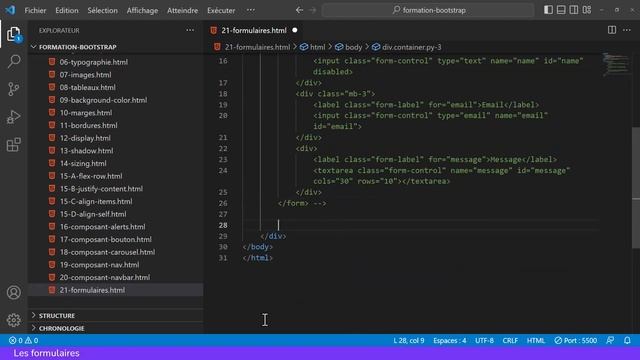Select the 21-formulaires.html editor tab
This screenshot has height=360, width=640.
point(253,30)
